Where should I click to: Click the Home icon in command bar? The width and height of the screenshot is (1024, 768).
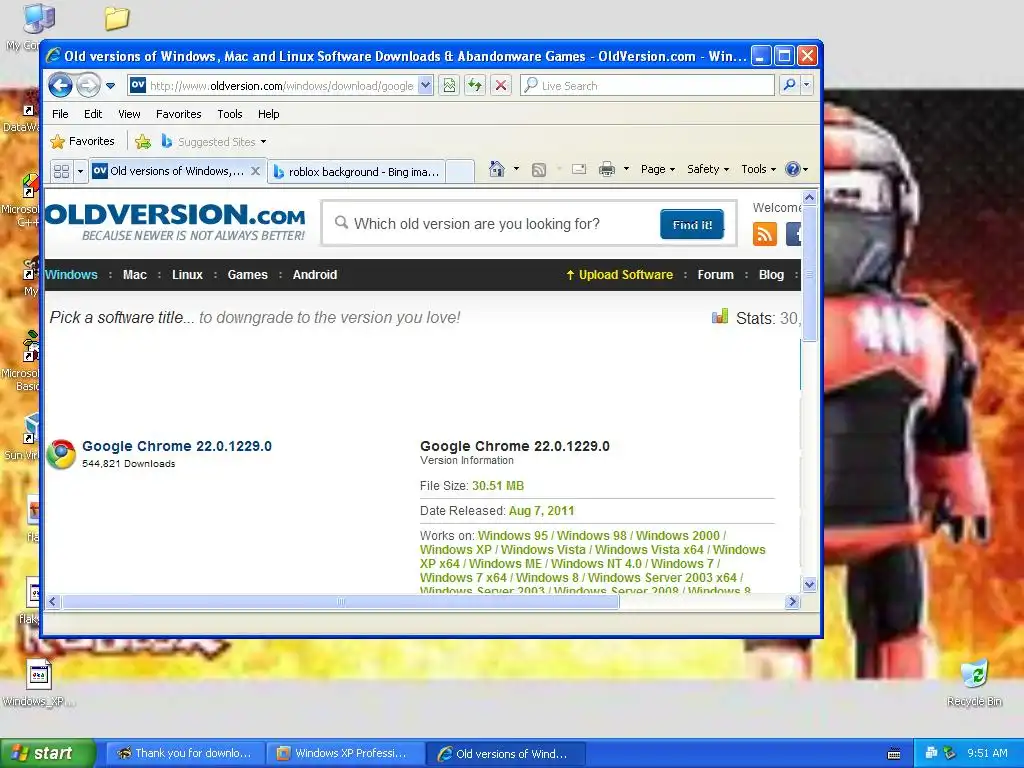click(497, 169)
